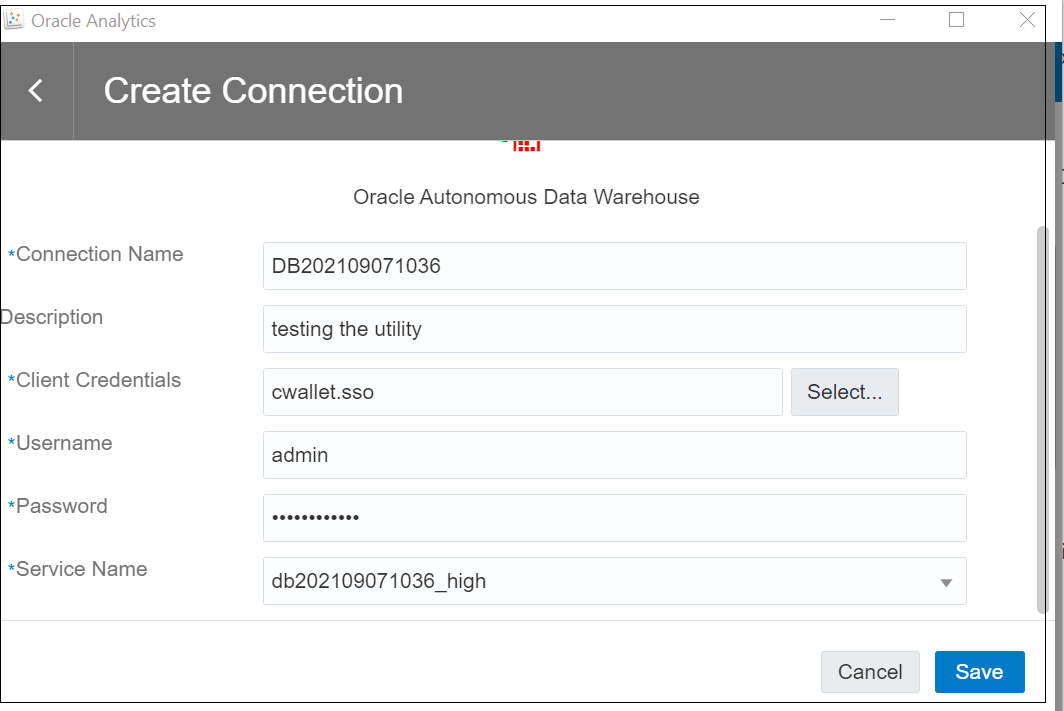Click the dialog's vertical scrollbar

coord(1043,420)
